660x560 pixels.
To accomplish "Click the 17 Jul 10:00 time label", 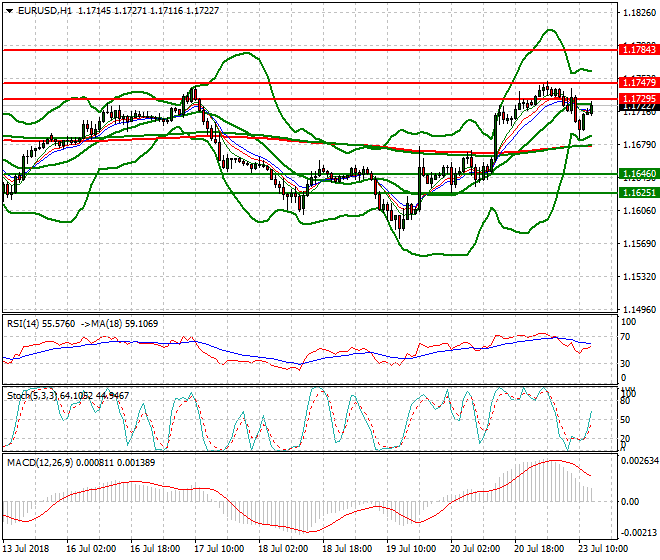I will pos(219,549).
